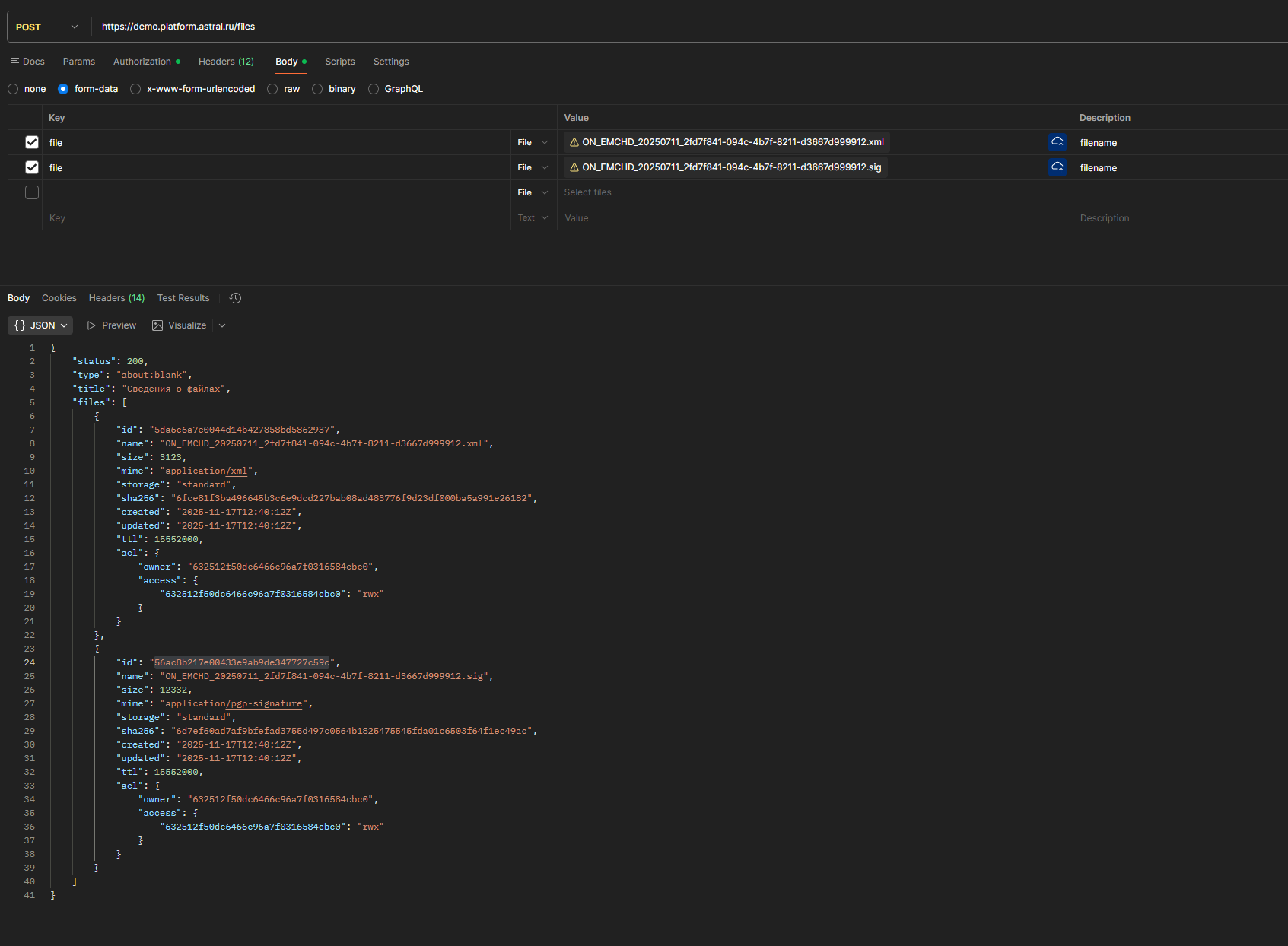
Task: Click the response history clock icon
Action: 236,298
